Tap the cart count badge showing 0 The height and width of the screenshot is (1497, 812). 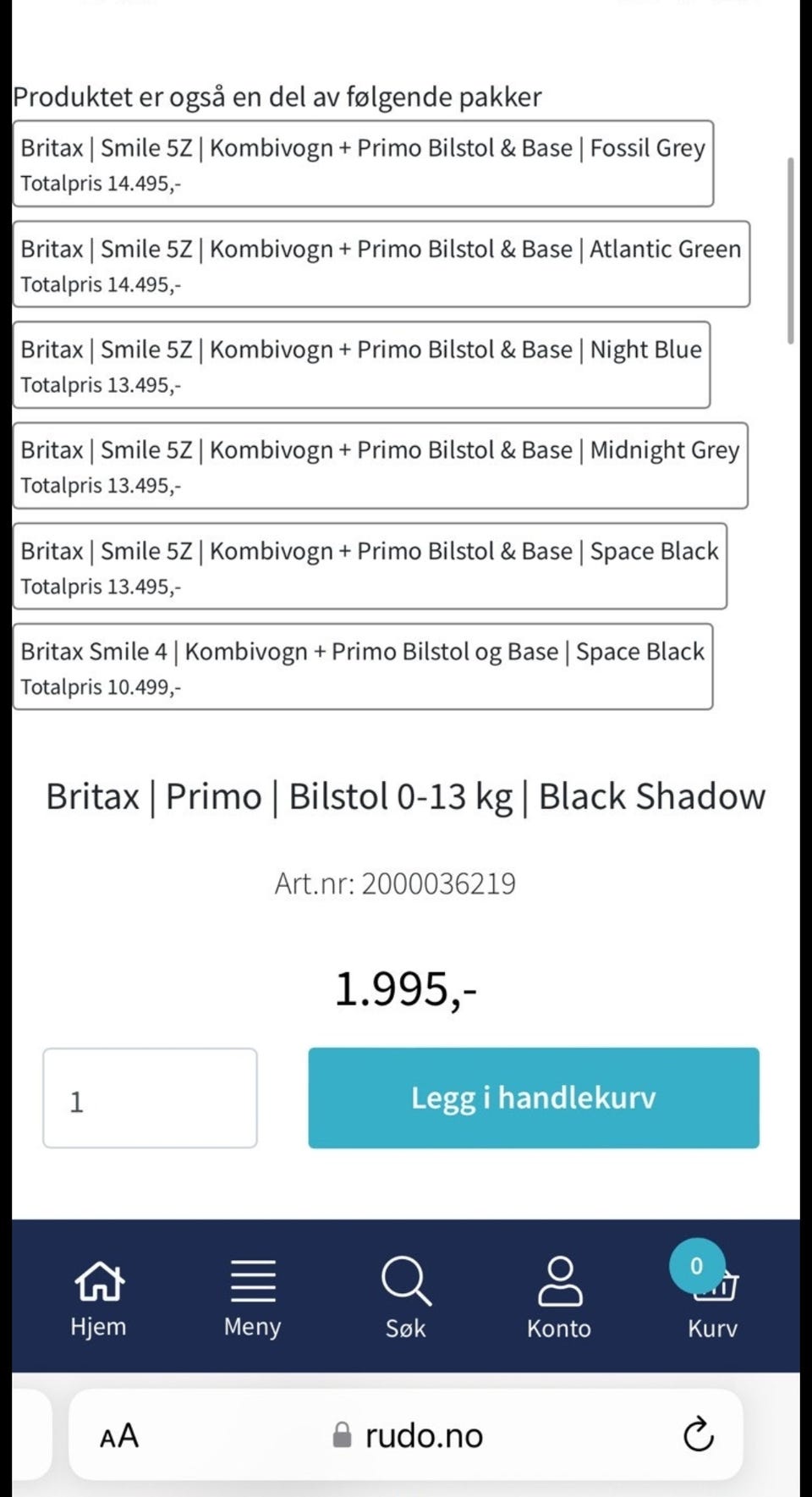697,1266
